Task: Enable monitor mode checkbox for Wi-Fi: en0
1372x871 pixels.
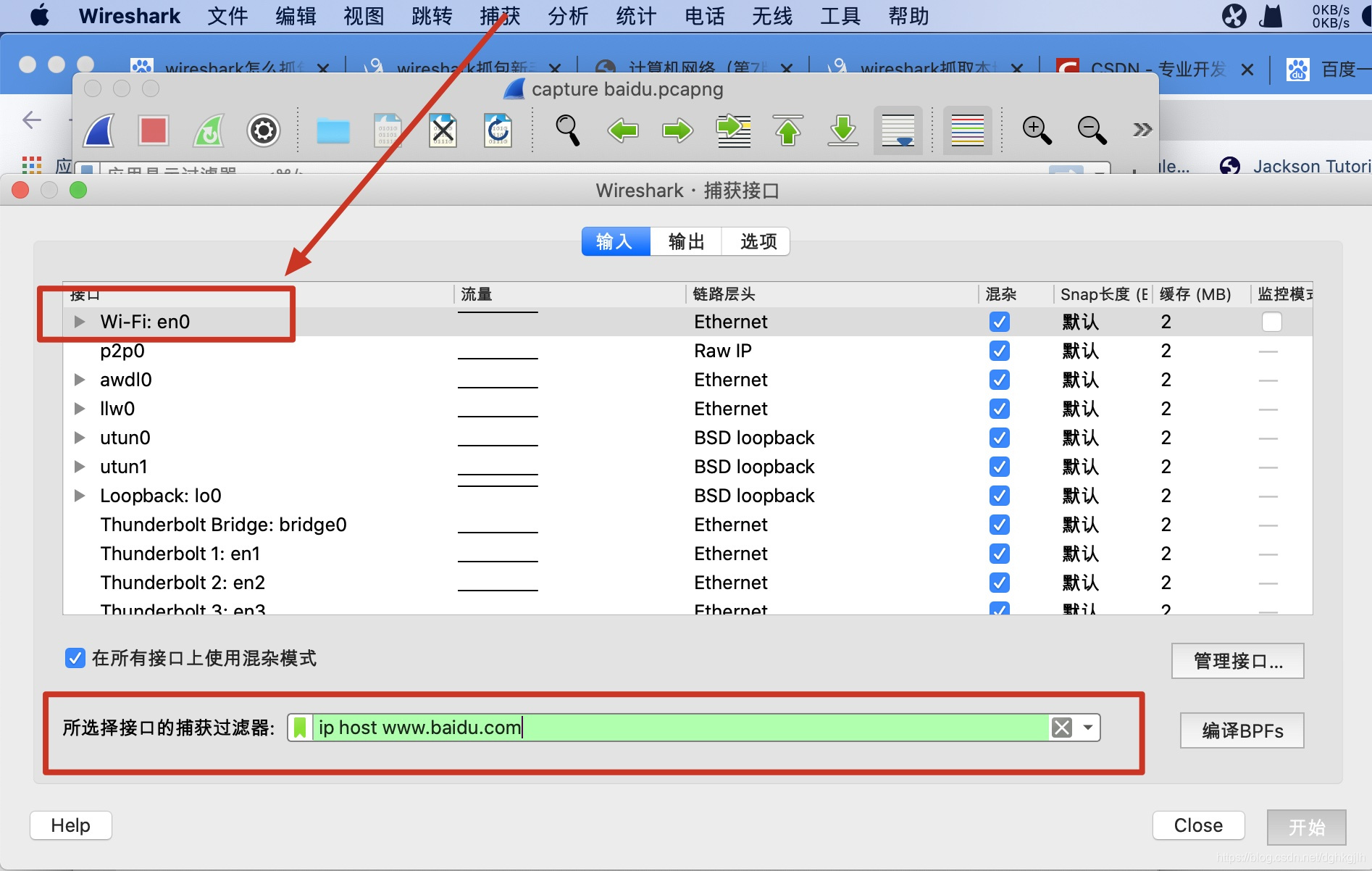Action: (1272, 322)
